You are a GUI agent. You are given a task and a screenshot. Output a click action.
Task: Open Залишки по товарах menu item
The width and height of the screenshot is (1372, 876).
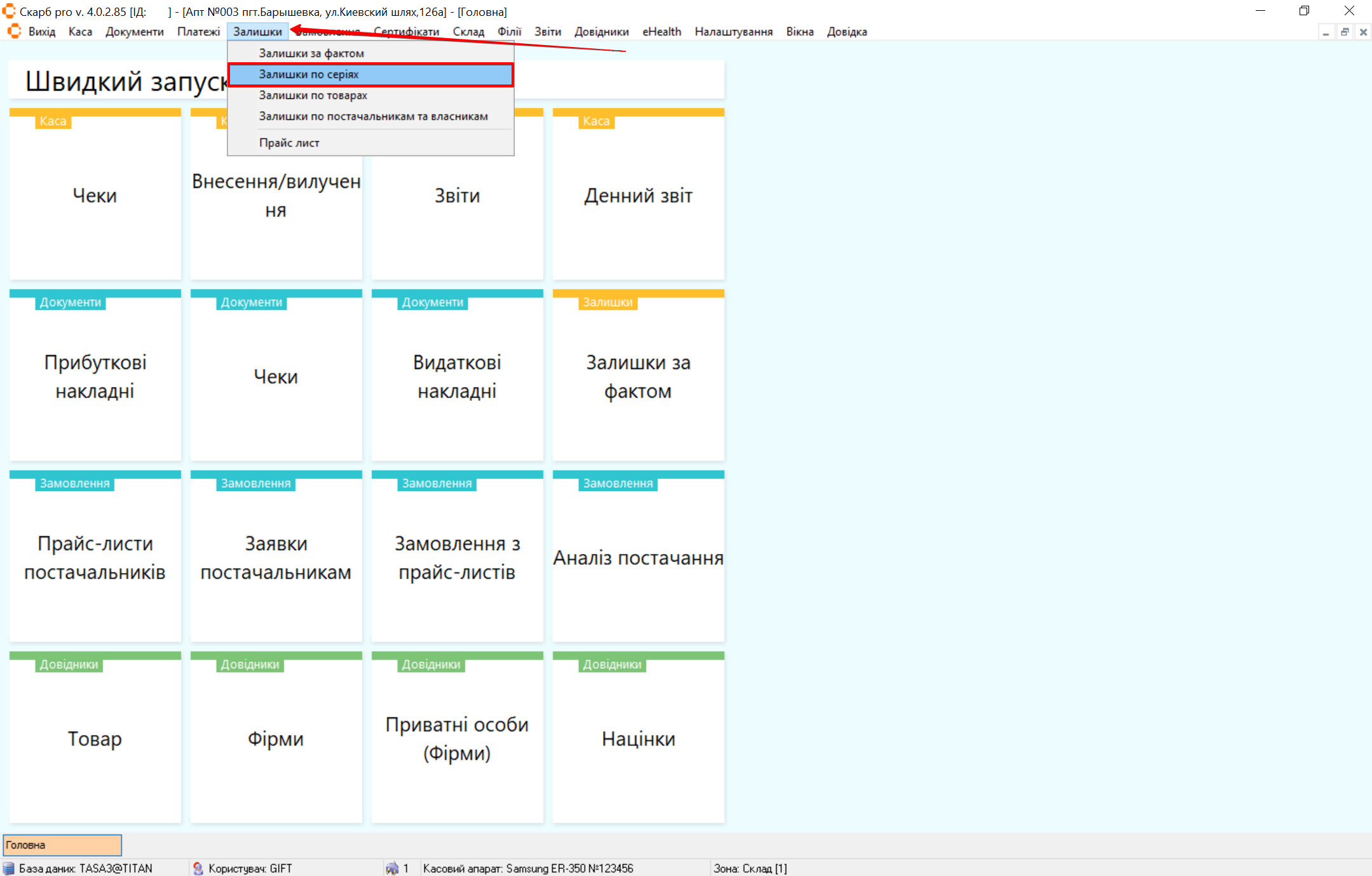click(313, 95)
